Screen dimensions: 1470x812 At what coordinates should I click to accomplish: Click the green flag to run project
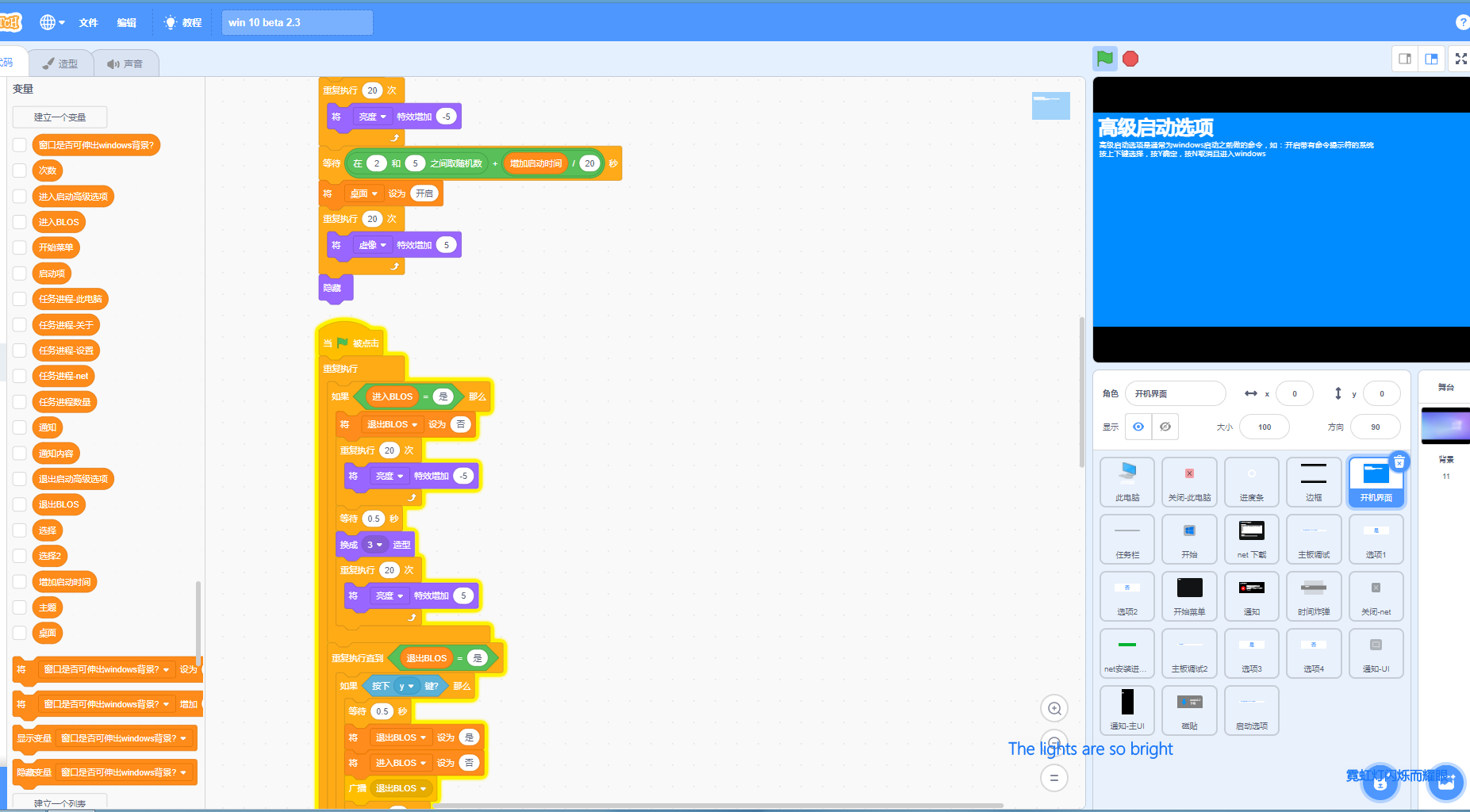click(x=1104, y=58)
